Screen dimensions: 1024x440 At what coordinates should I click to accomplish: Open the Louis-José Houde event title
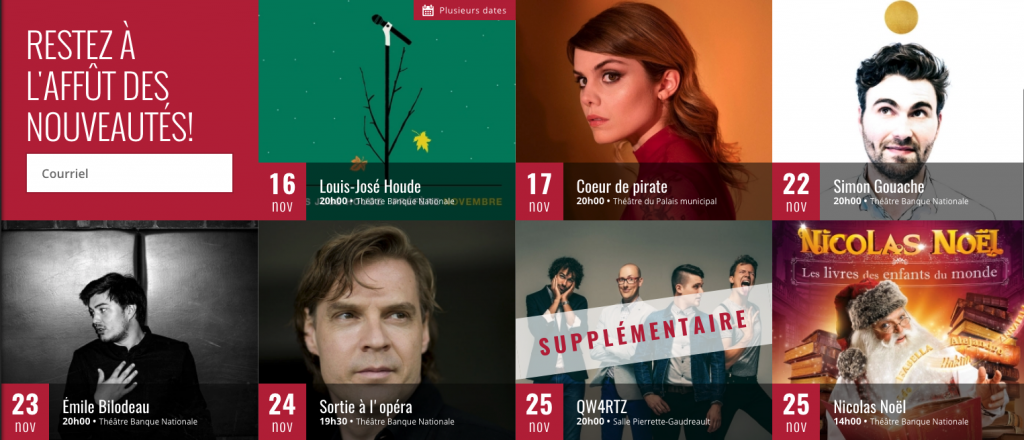click(x=370, y=187)
